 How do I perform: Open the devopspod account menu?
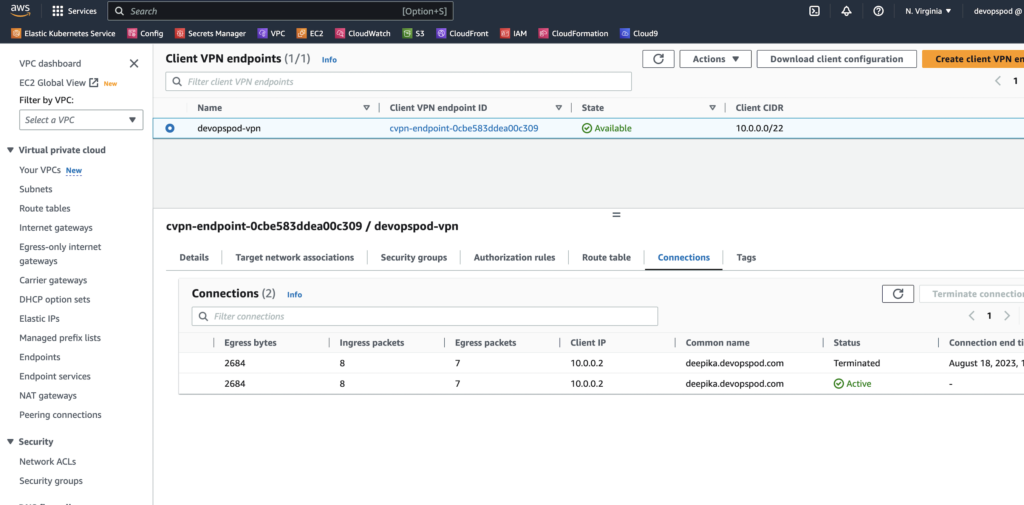[x=998, y=11]
